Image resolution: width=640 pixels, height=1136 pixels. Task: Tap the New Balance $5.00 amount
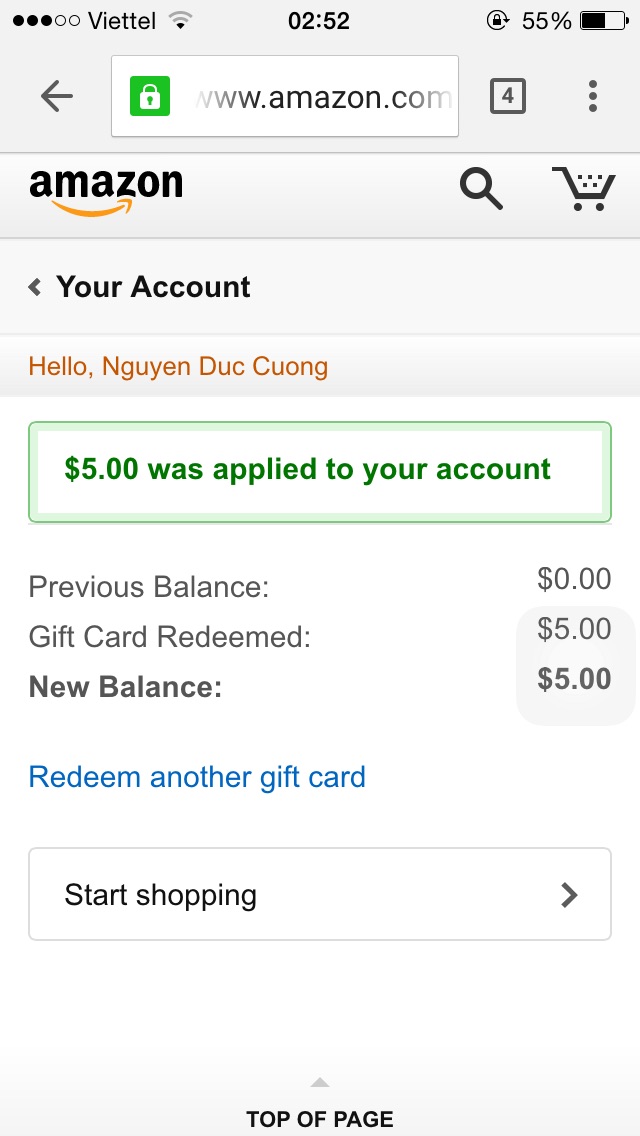coord(574,679)
